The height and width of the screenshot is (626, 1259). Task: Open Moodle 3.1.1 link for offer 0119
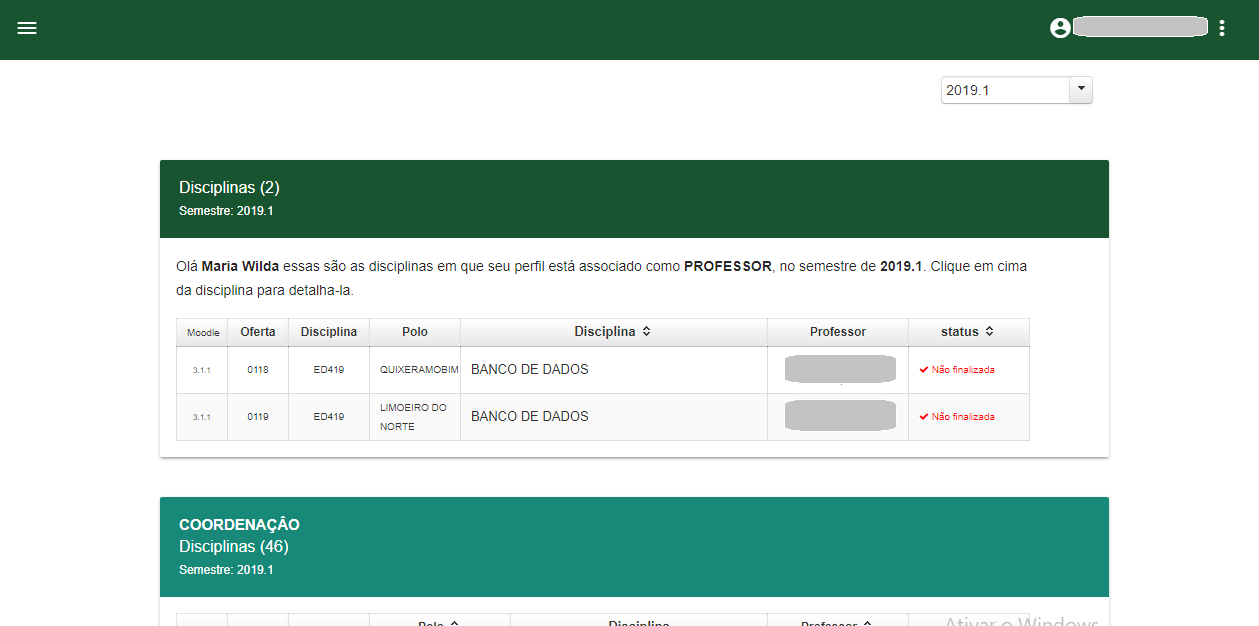click(202, 417)
